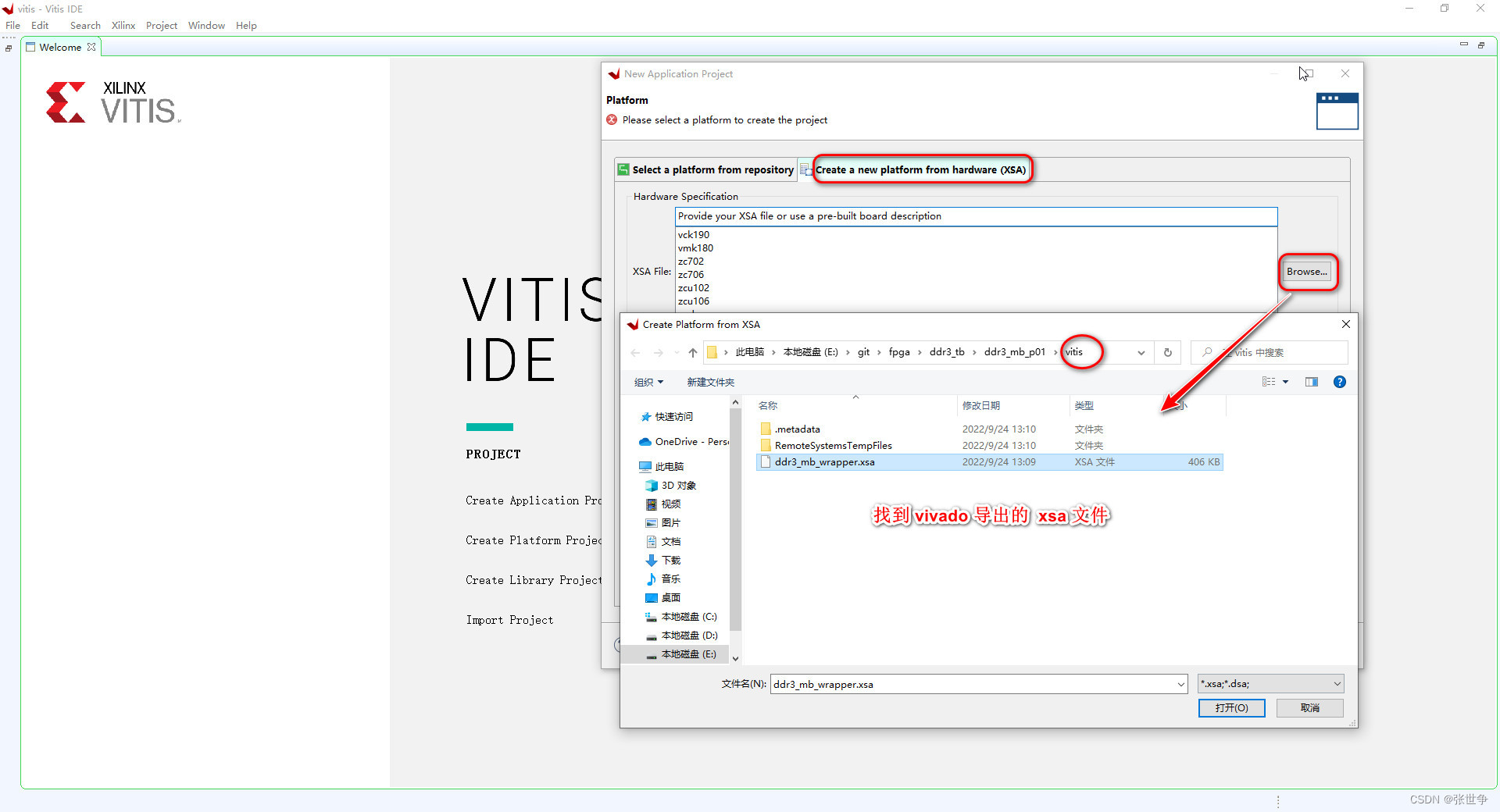The width and height of the screenshot is (1500, 812).
Task: Click 此电脑 in the address breadcrumb
Action: pyautogui.click(x=749, y=353)
